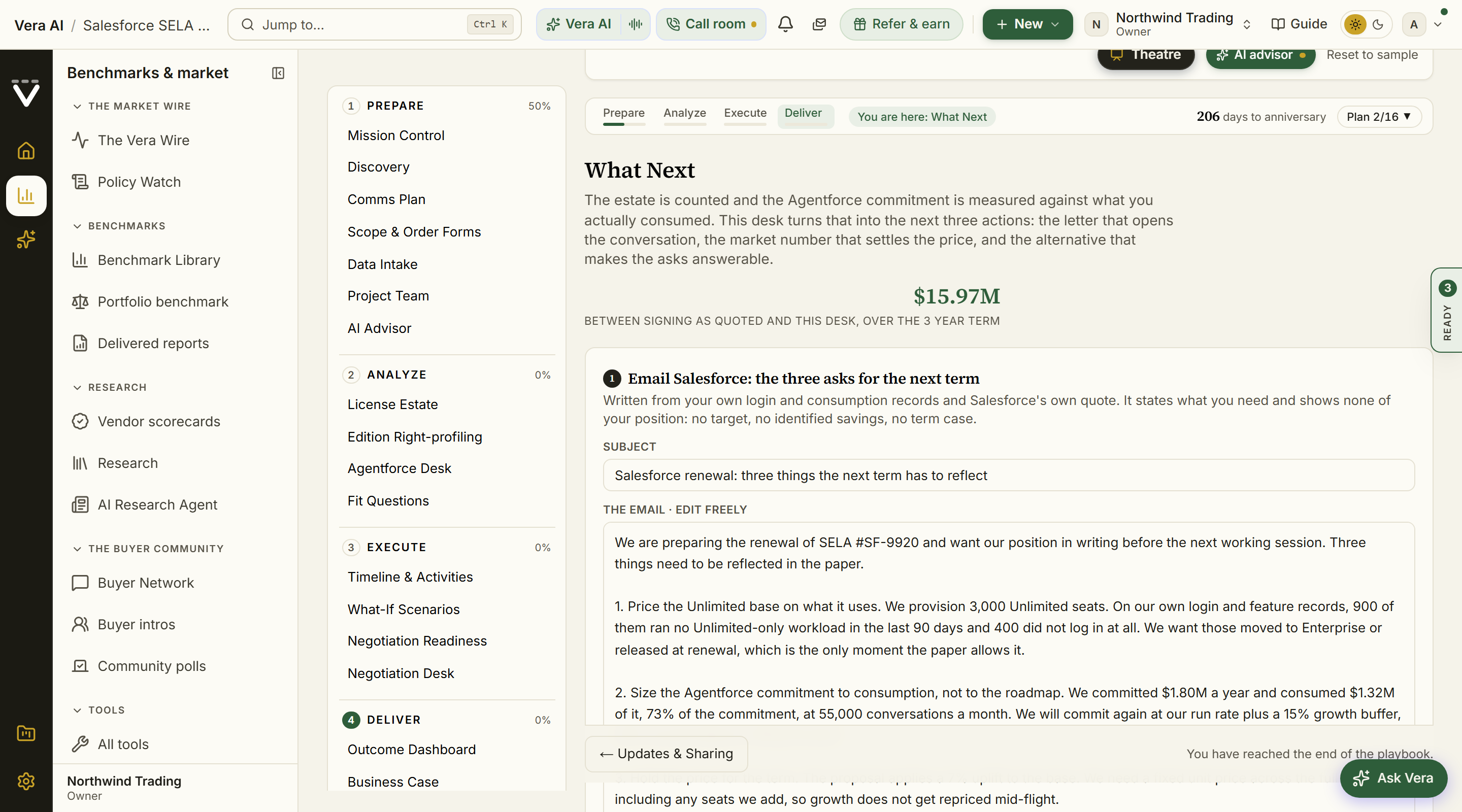Collapse the Benchmarks & market sidebar panel
1462x812 pixels.
(278, 73)
